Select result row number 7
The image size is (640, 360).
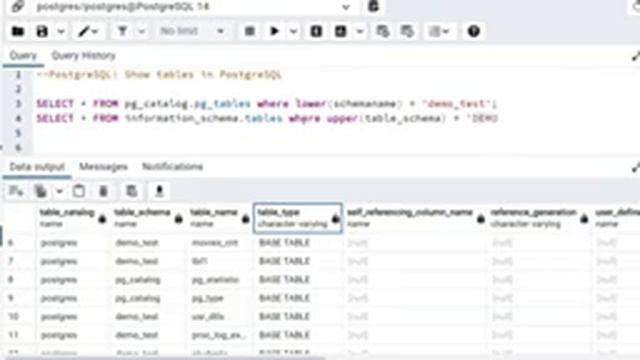[11, 261]
